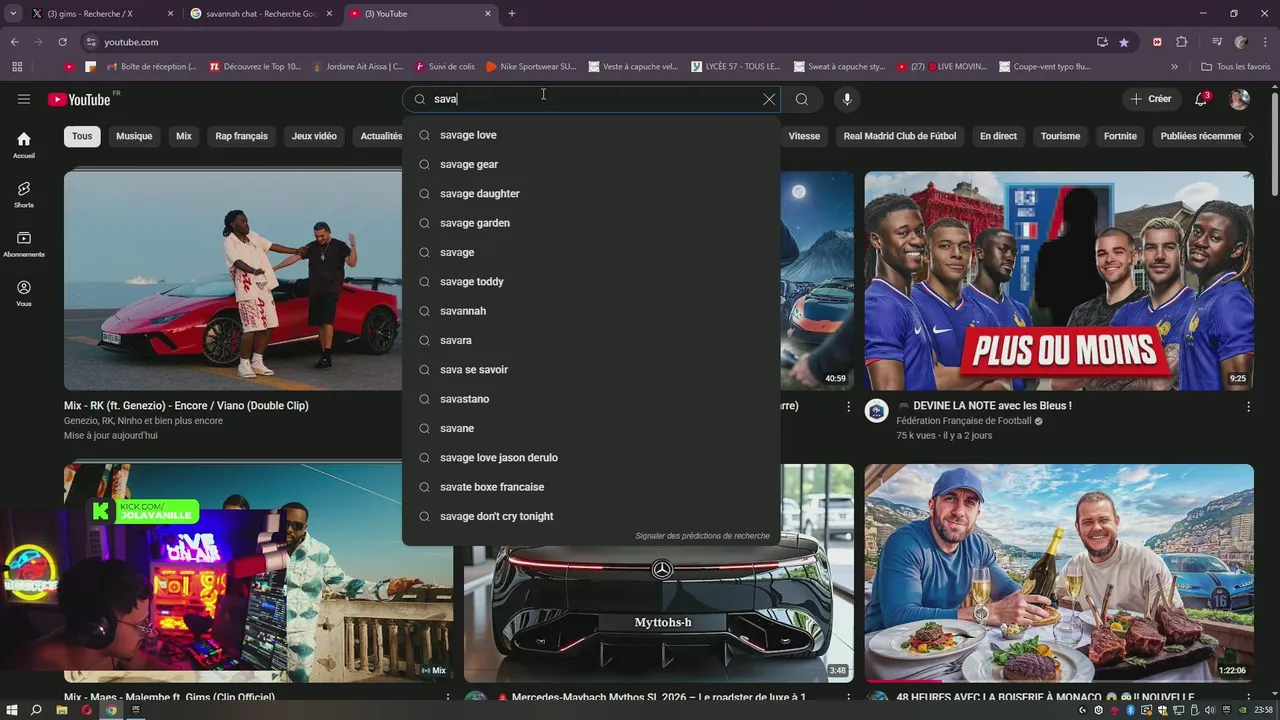Viewport: 1280px width, 720px height.
Task: Choose the suggestion "savastano"
Action: click(591, 399)
